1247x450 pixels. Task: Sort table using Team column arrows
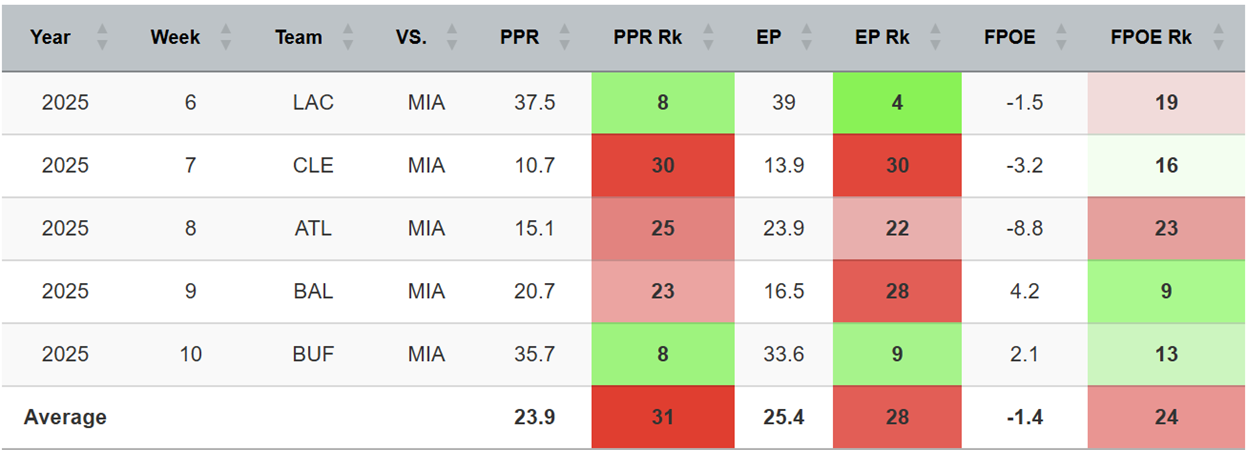point(348,38)
